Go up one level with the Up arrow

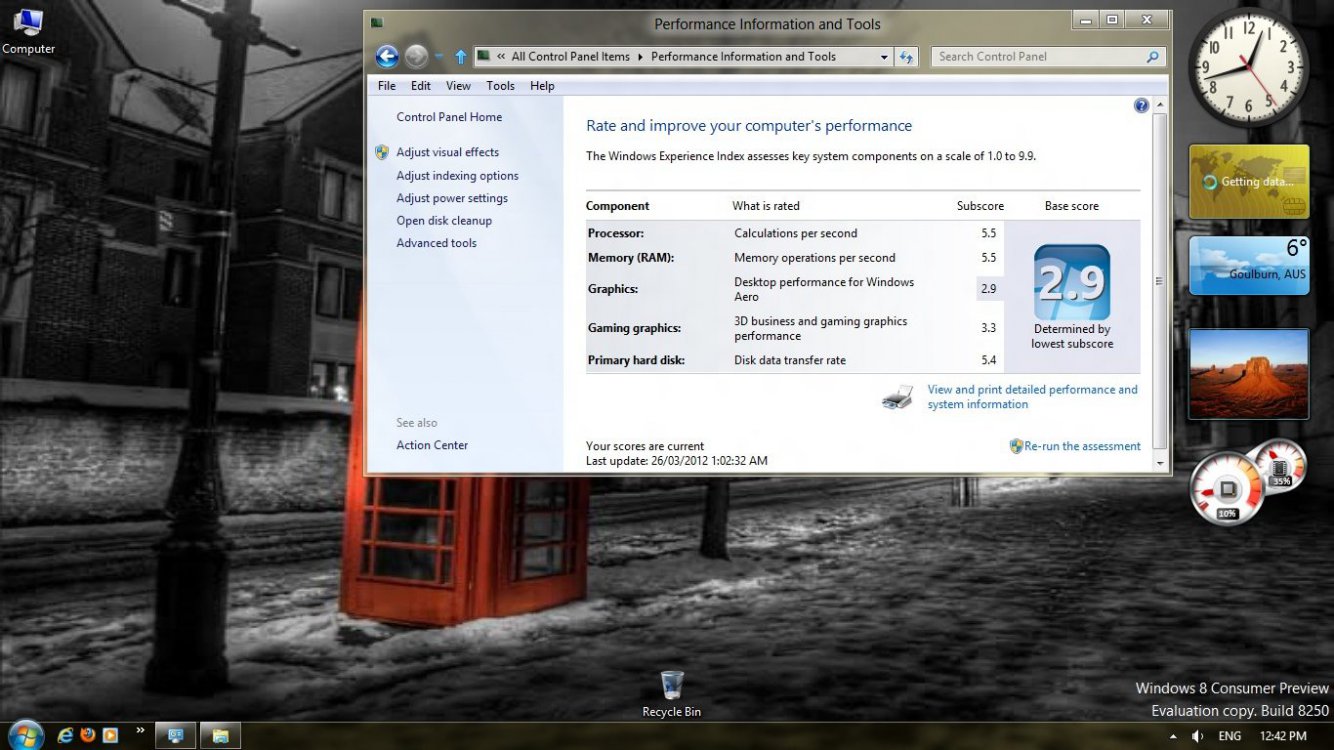[x=461, y=57]
